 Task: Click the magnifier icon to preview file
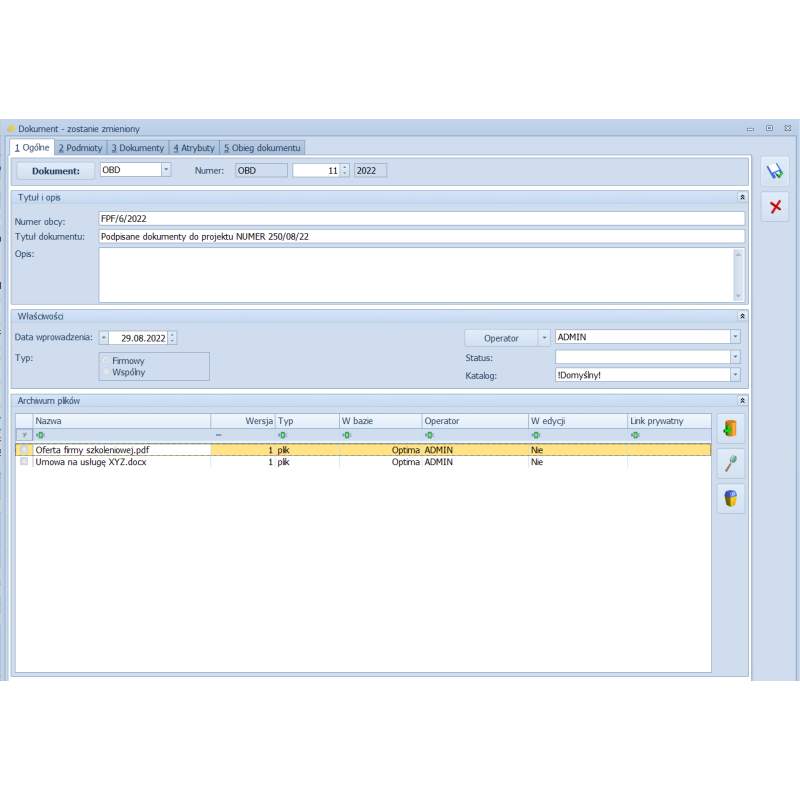tap(731, 463)
